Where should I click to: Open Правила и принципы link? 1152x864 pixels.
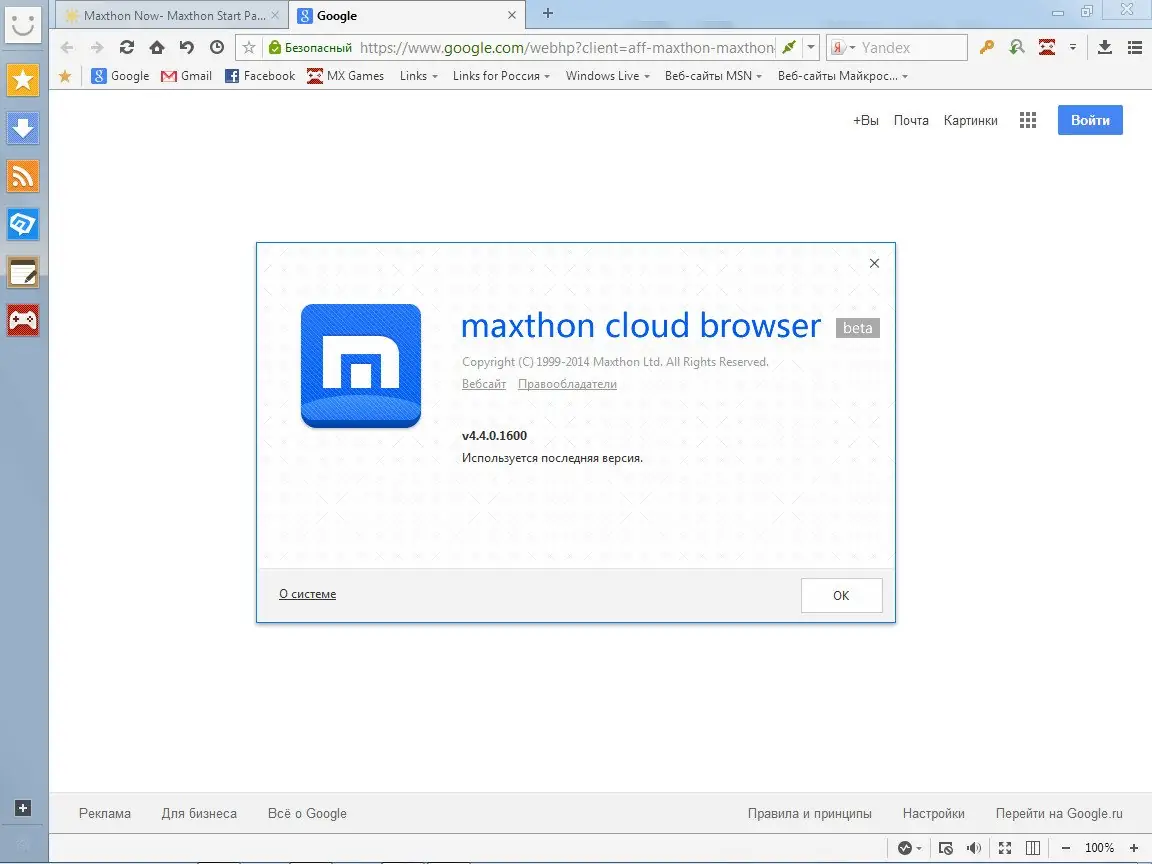(810, 813)
